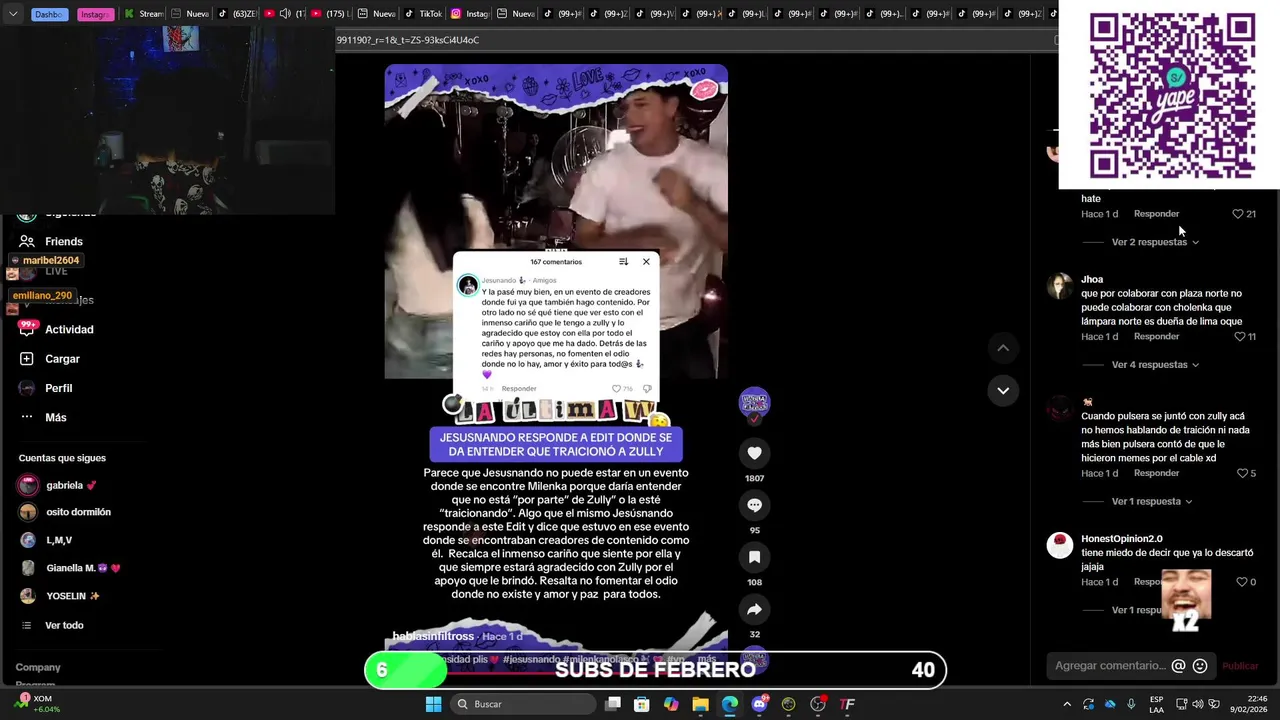
Task: Switch to the TikTok titled browser tab
Action: tap(424, 14)
